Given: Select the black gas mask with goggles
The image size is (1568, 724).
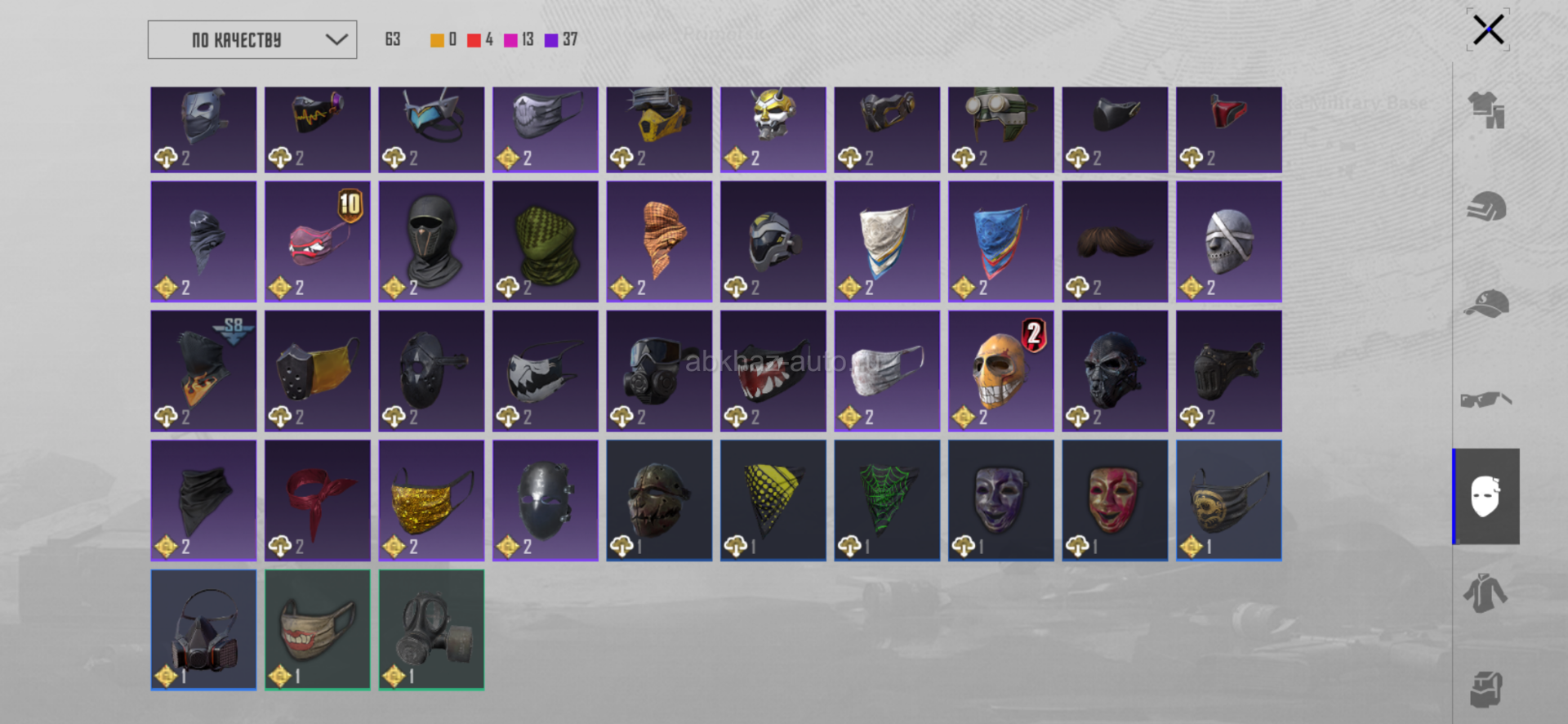Looking at the screenshot, I should pyautogui.click(x=659, y=371).
